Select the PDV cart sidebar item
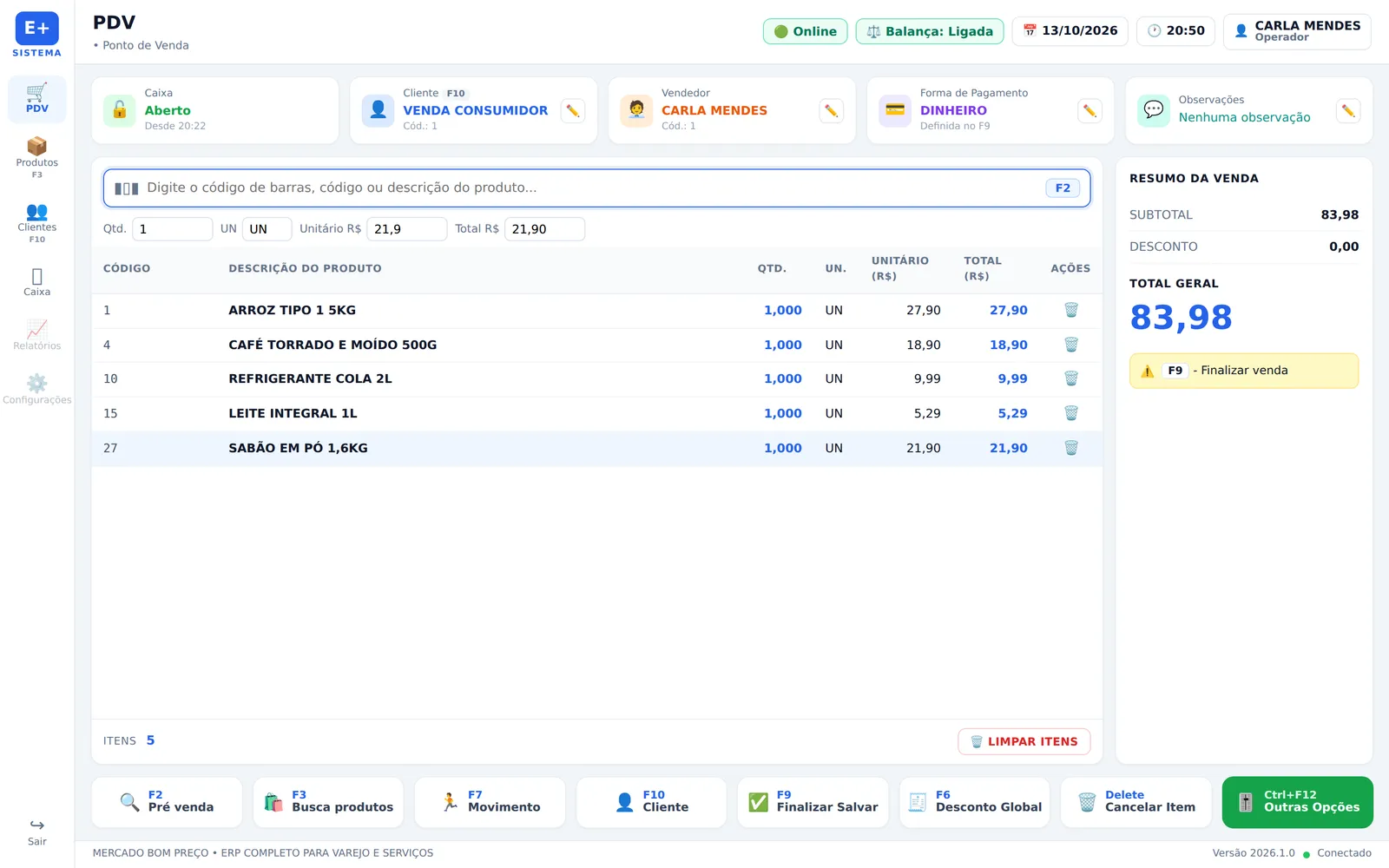1389x868 pixels. 36,98
